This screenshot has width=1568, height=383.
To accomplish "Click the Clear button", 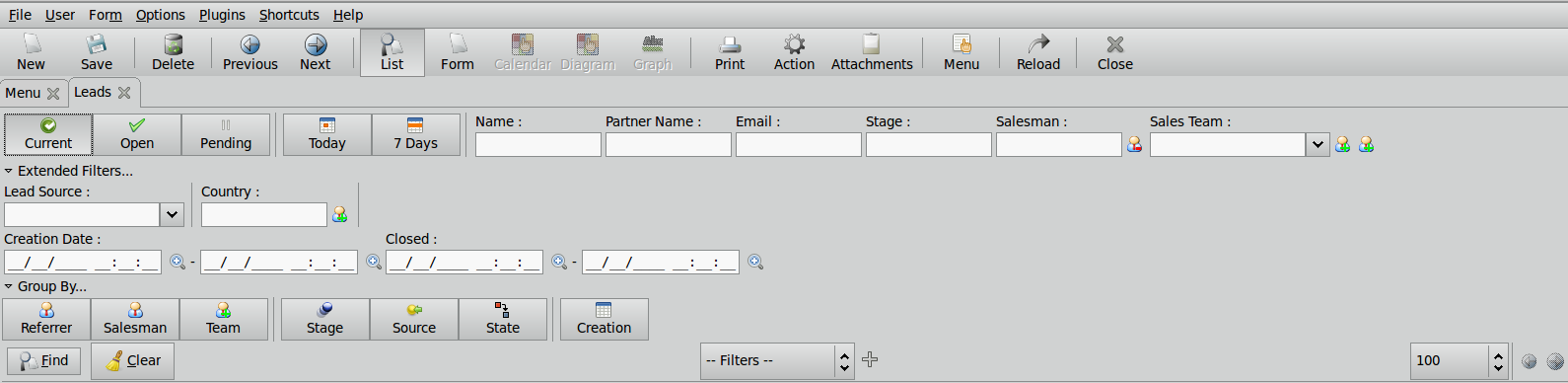I will (x=133, y=361).
